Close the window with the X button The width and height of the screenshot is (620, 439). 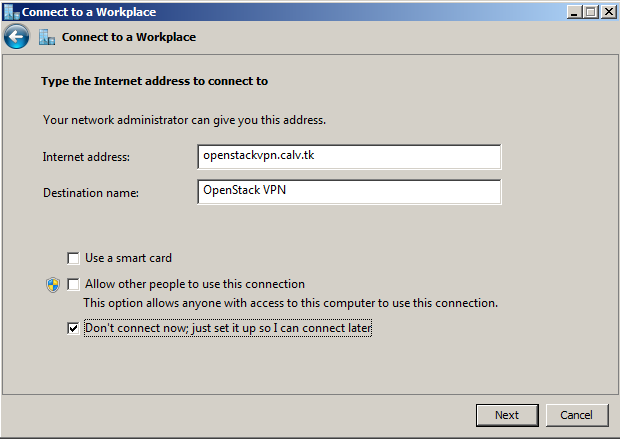607,11
